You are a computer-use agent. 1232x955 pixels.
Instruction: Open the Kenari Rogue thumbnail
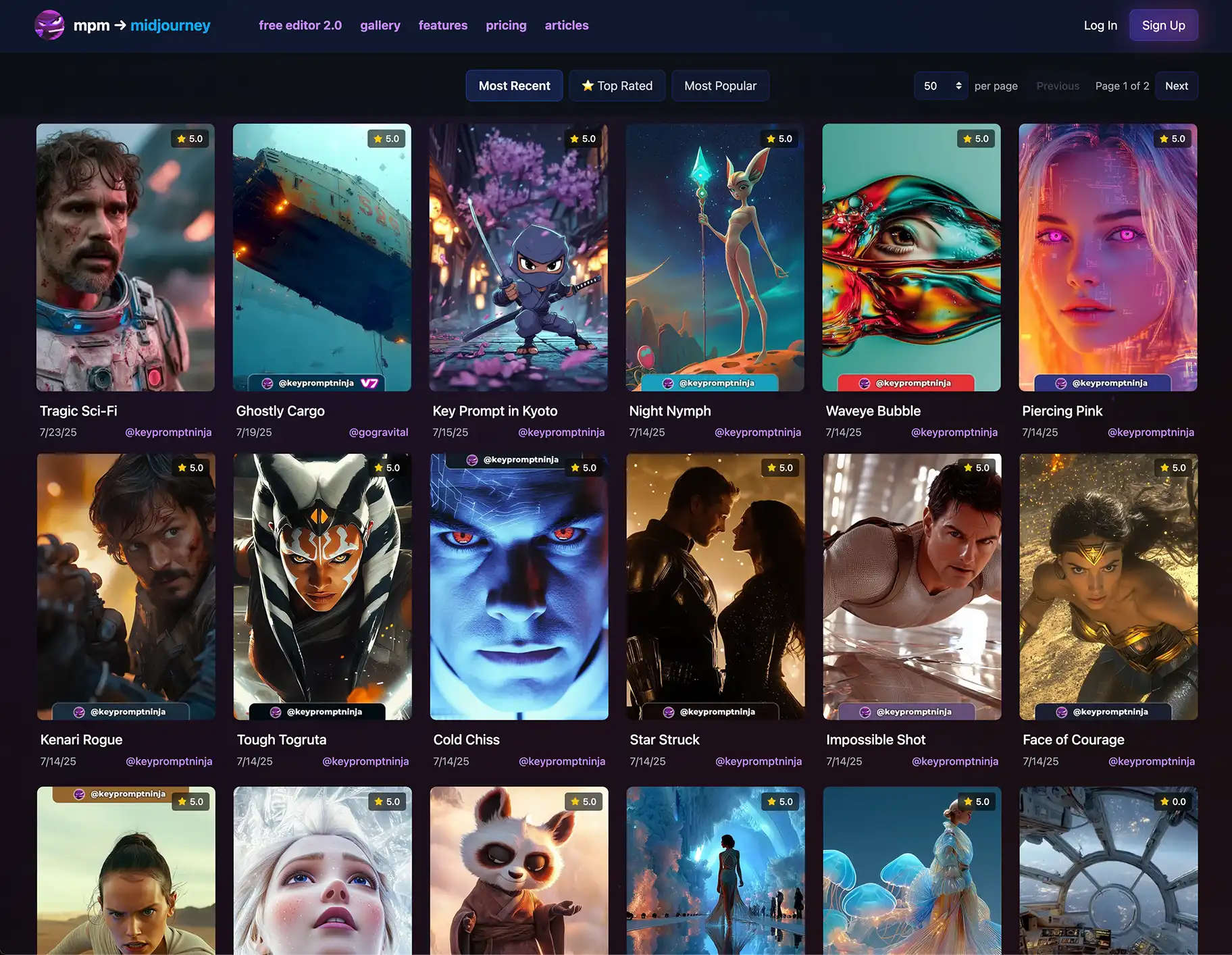pos(126,586)
